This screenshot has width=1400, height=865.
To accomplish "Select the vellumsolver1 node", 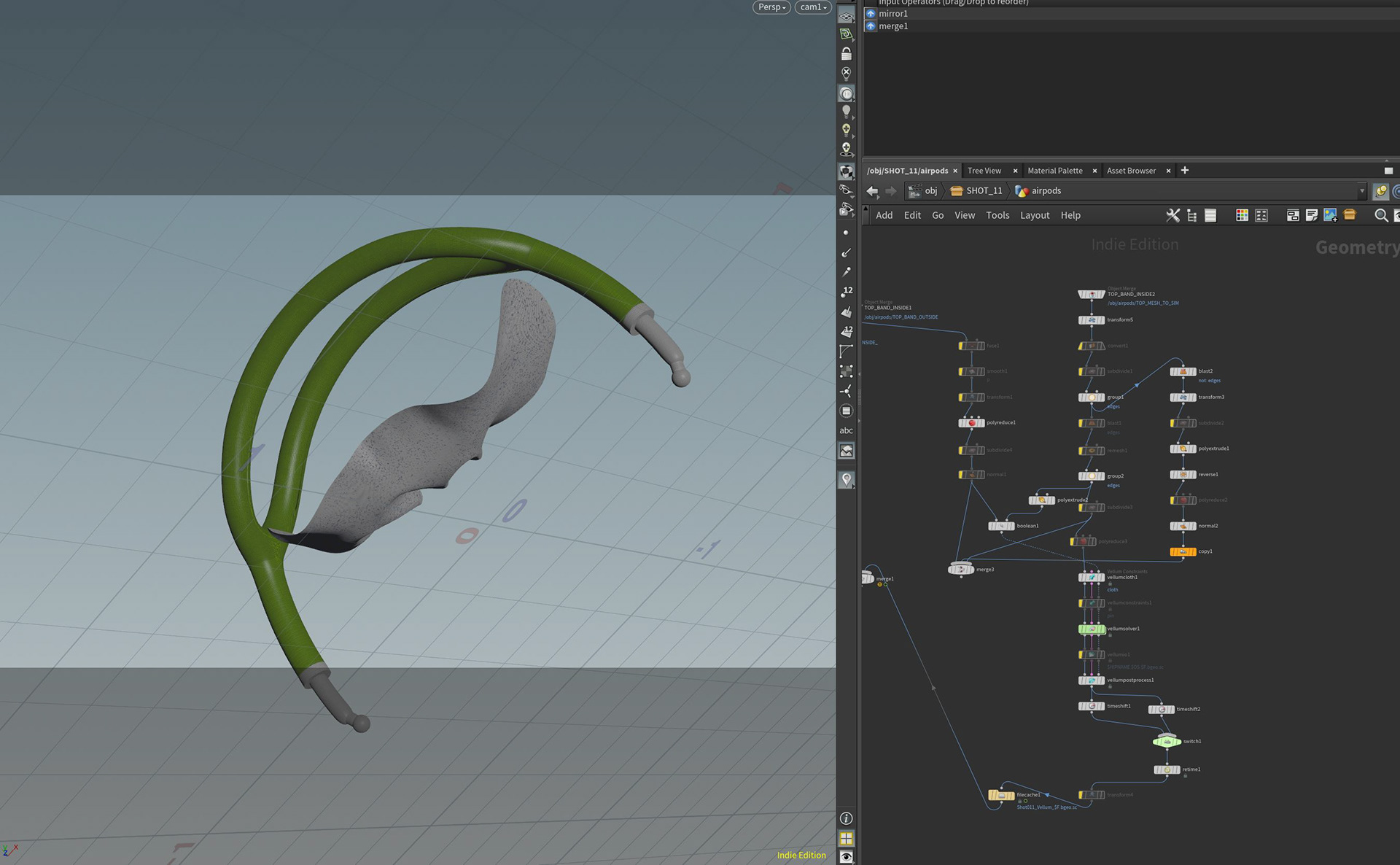I will pyautogui.click(x=1092, y=629).
